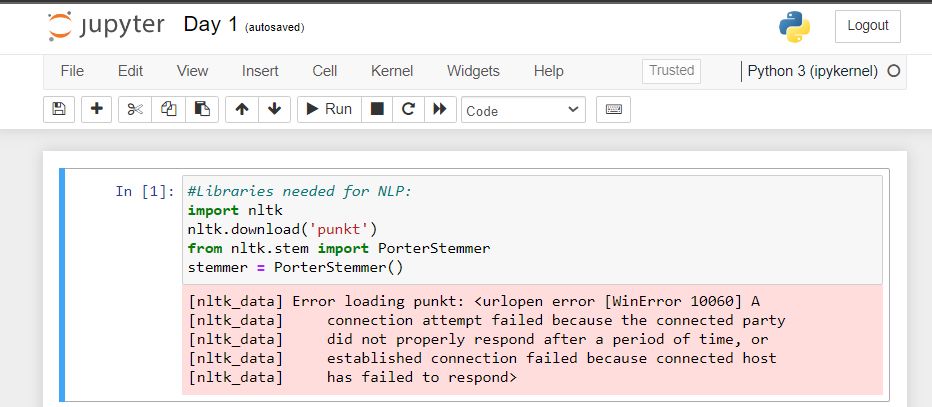This screenshot has height=407, width=932.
Task: Save notebook with floppy disk icon
Action: [x=59, y=109]
